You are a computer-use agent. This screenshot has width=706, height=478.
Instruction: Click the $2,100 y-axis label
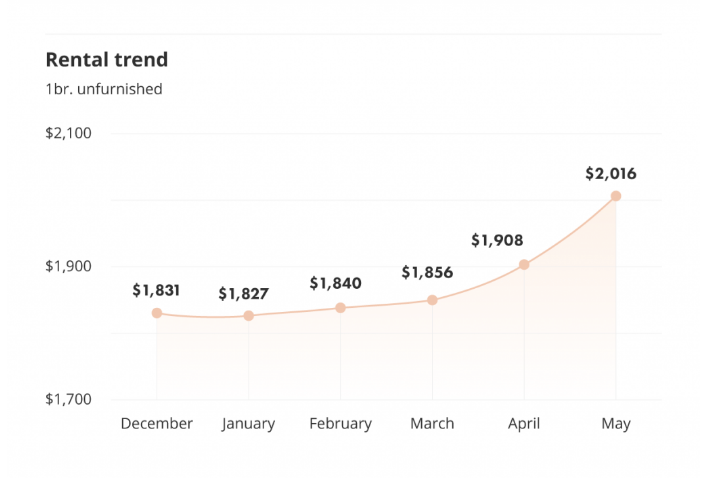68,133
